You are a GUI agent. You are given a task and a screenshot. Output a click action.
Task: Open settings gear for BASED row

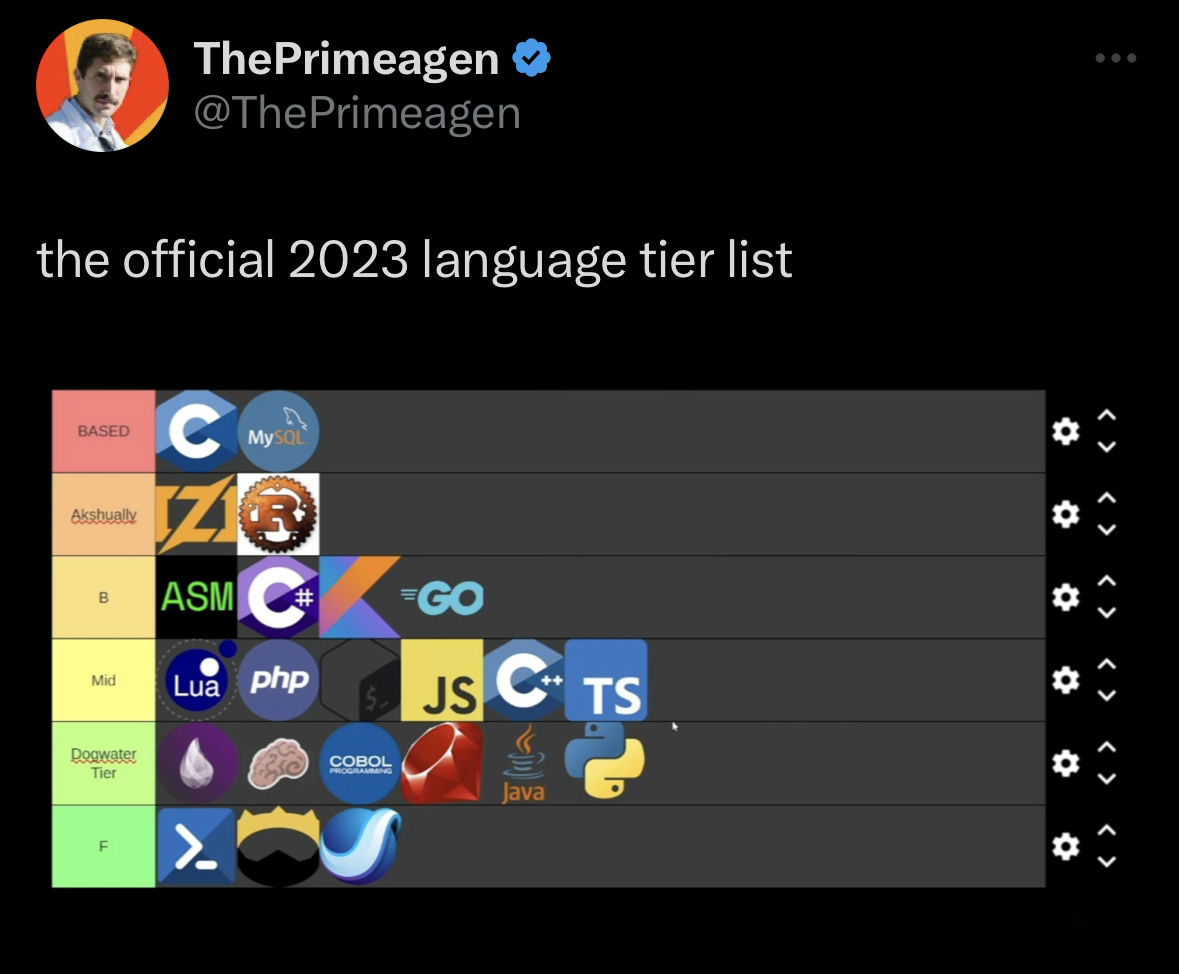[1065, 431]
